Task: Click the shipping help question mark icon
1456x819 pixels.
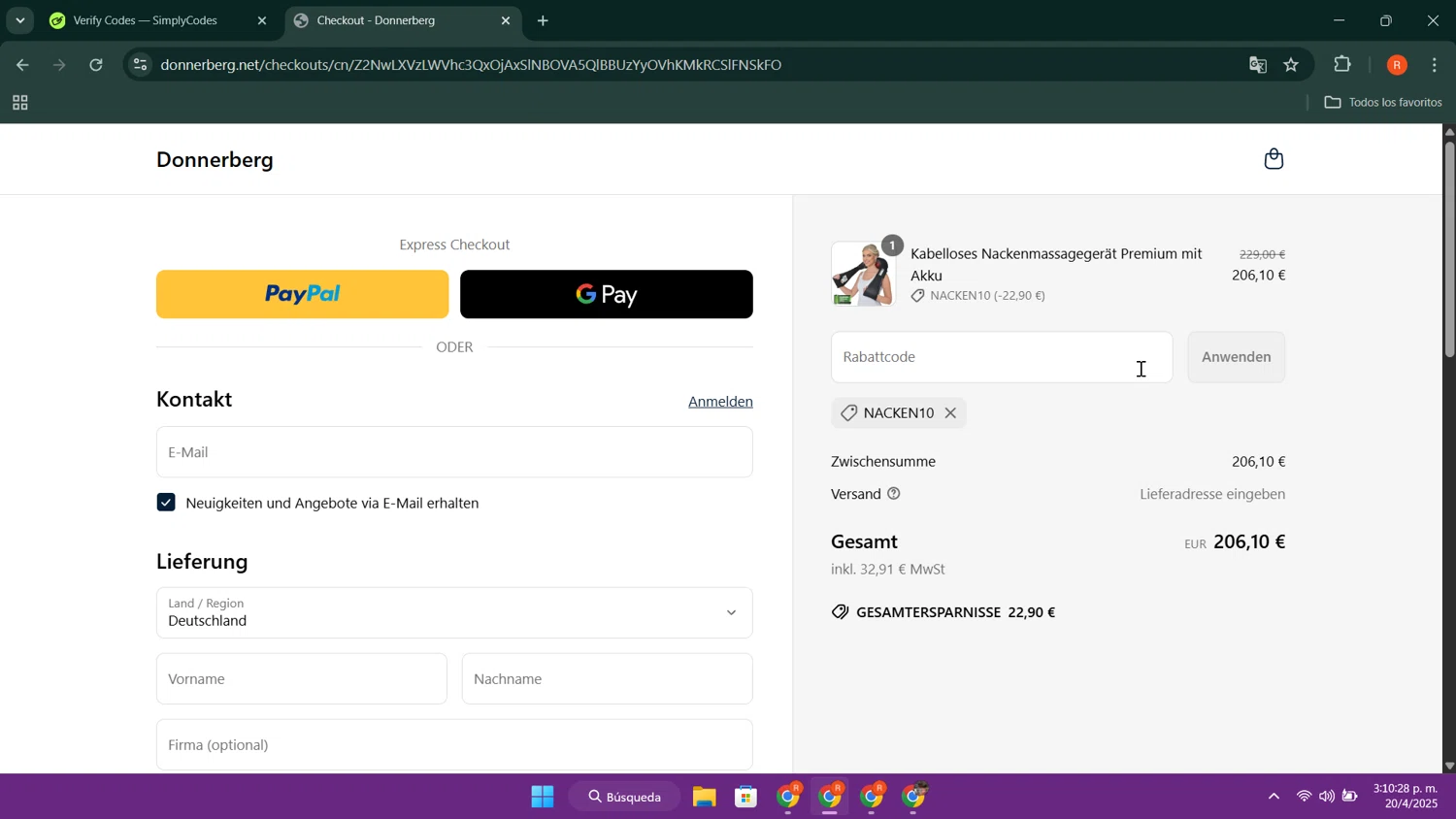Action: tap(894, 494)
